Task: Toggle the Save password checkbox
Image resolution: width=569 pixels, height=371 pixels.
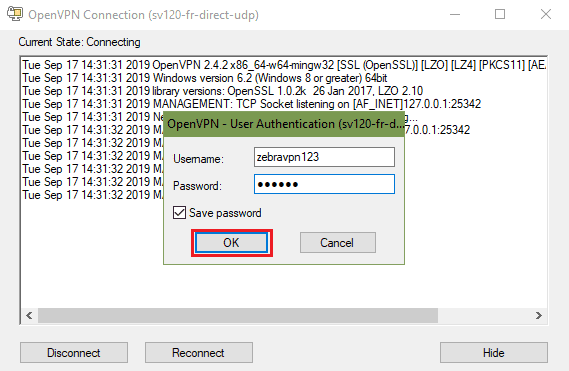Action: click(179, 213)
